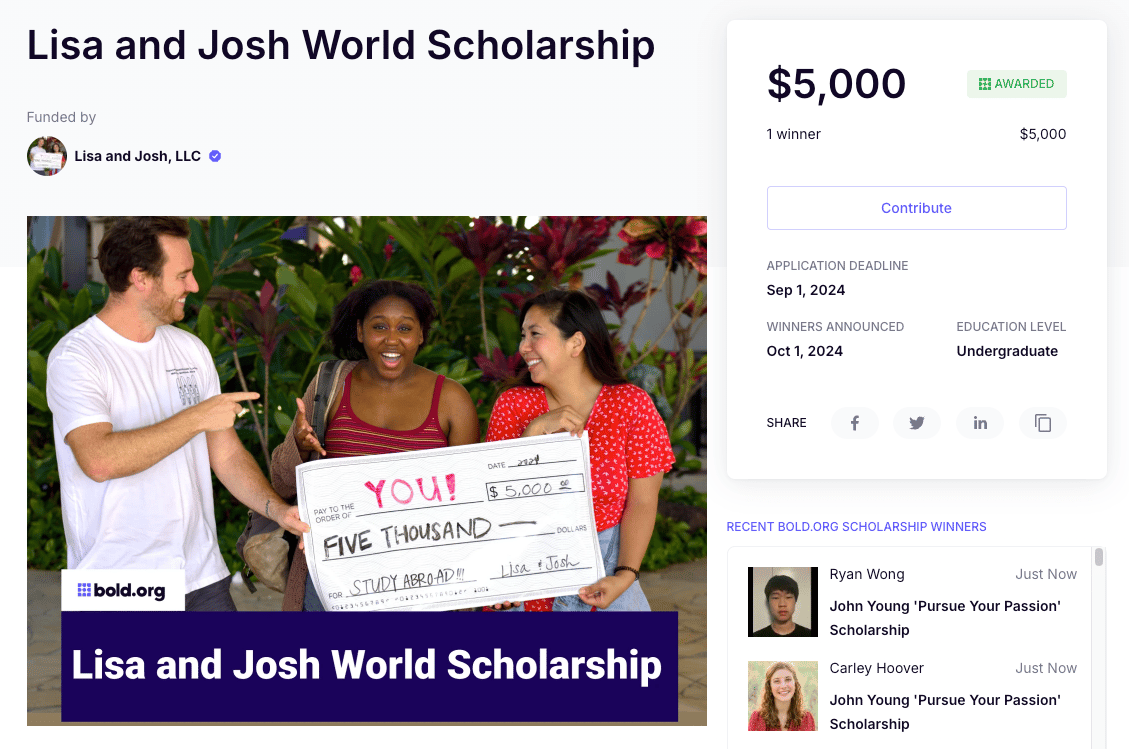This screenshot has width=1129, height=749.
Task: Click the green AWARDED status badge
Action: [x=1016, y=84]
